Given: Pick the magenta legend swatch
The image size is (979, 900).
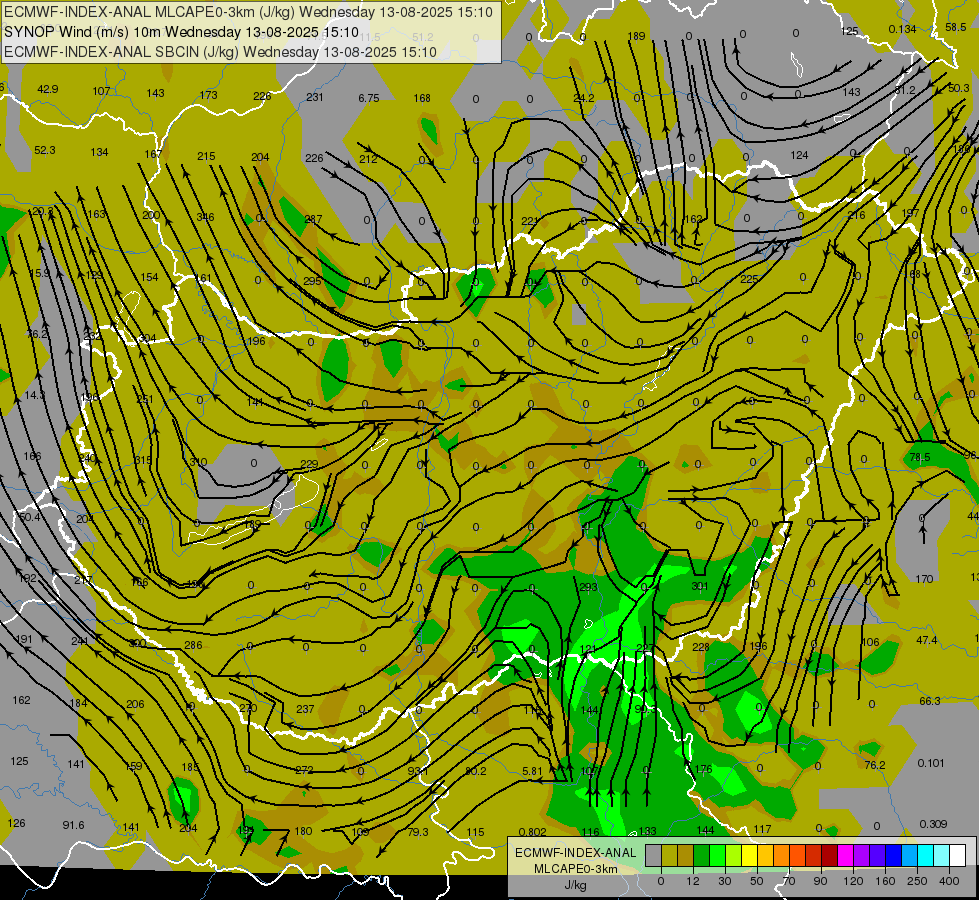Looking at the screenshot, I should click(845, 855).
